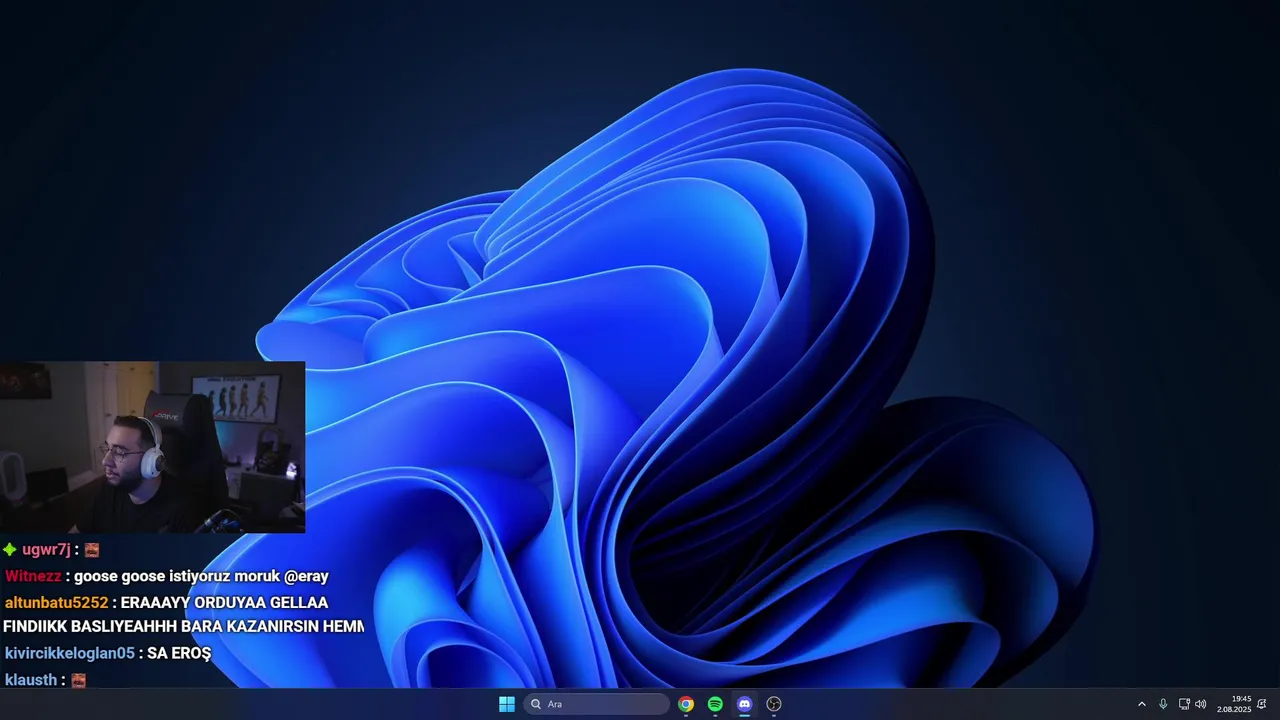Click chat username Witnezz

(33, 576)
